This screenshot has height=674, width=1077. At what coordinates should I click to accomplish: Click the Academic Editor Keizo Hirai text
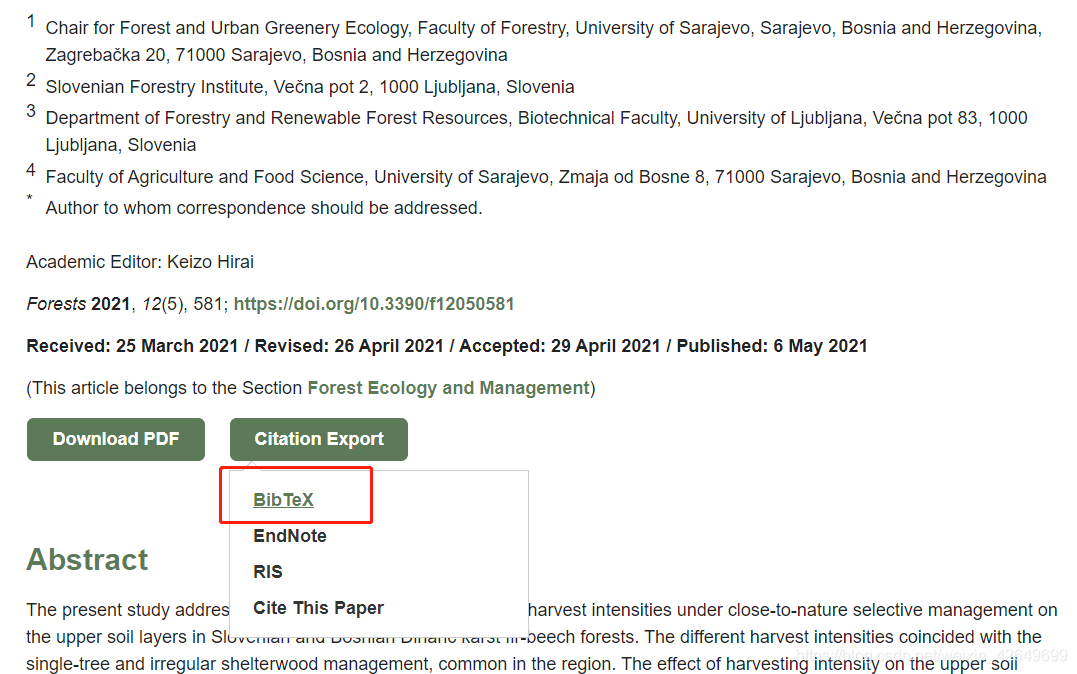point(140,262)
